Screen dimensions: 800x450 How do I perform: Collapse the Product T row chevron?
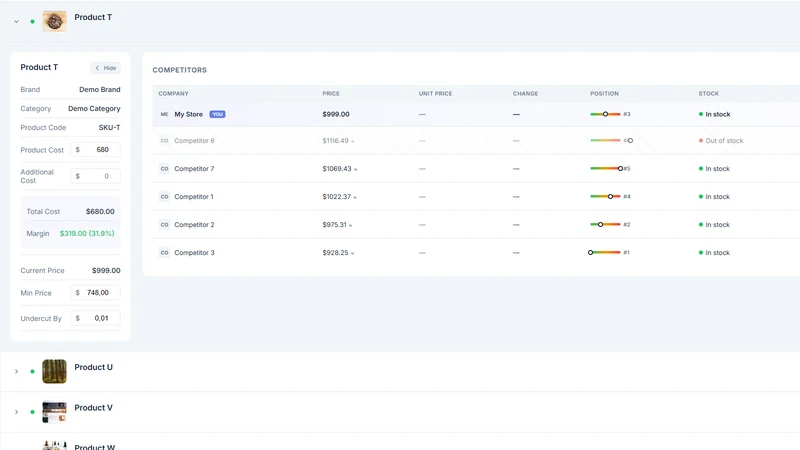coord(16,21)
